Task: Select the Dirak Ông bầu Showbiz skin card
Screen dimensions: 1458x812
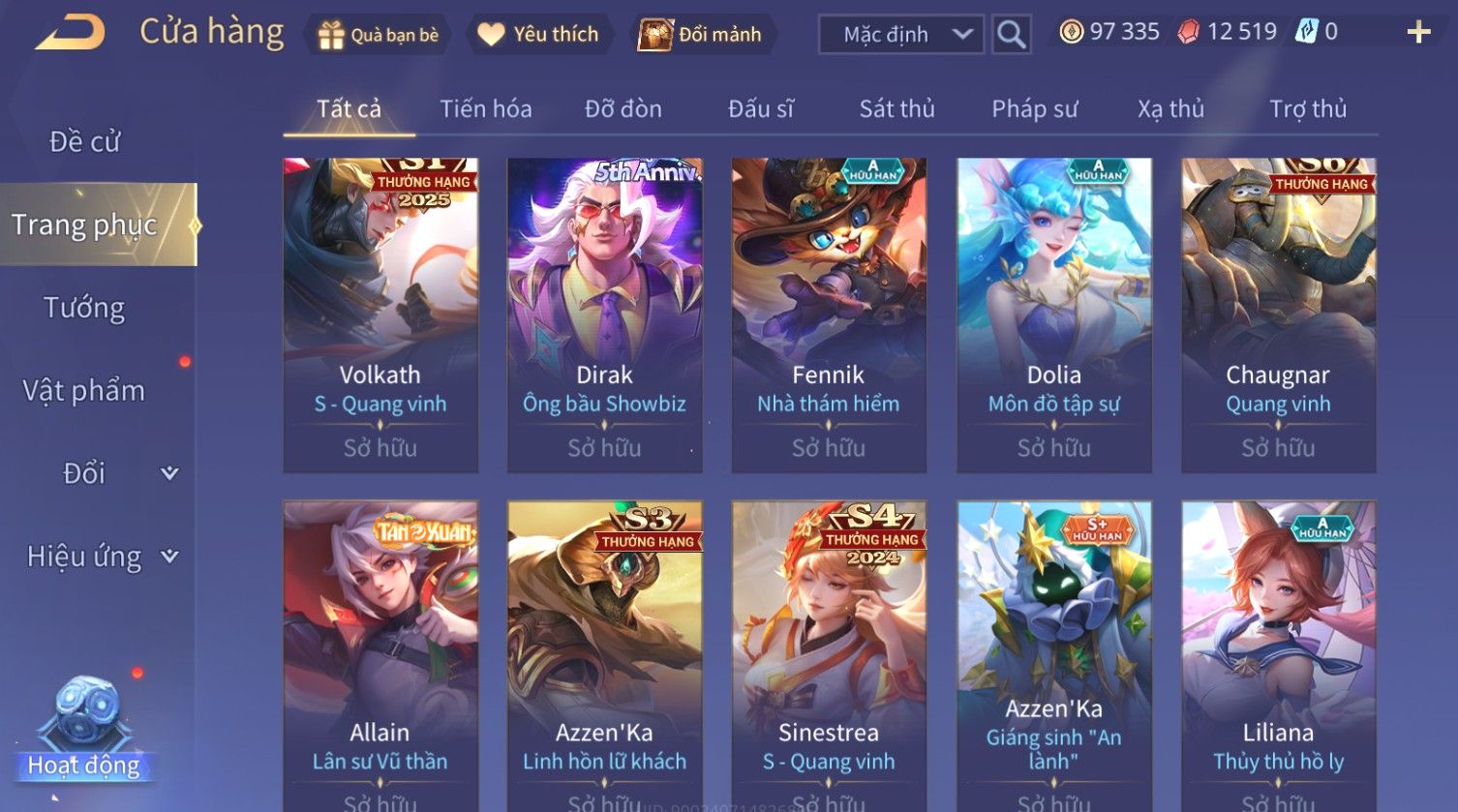Action: [605, 316]
